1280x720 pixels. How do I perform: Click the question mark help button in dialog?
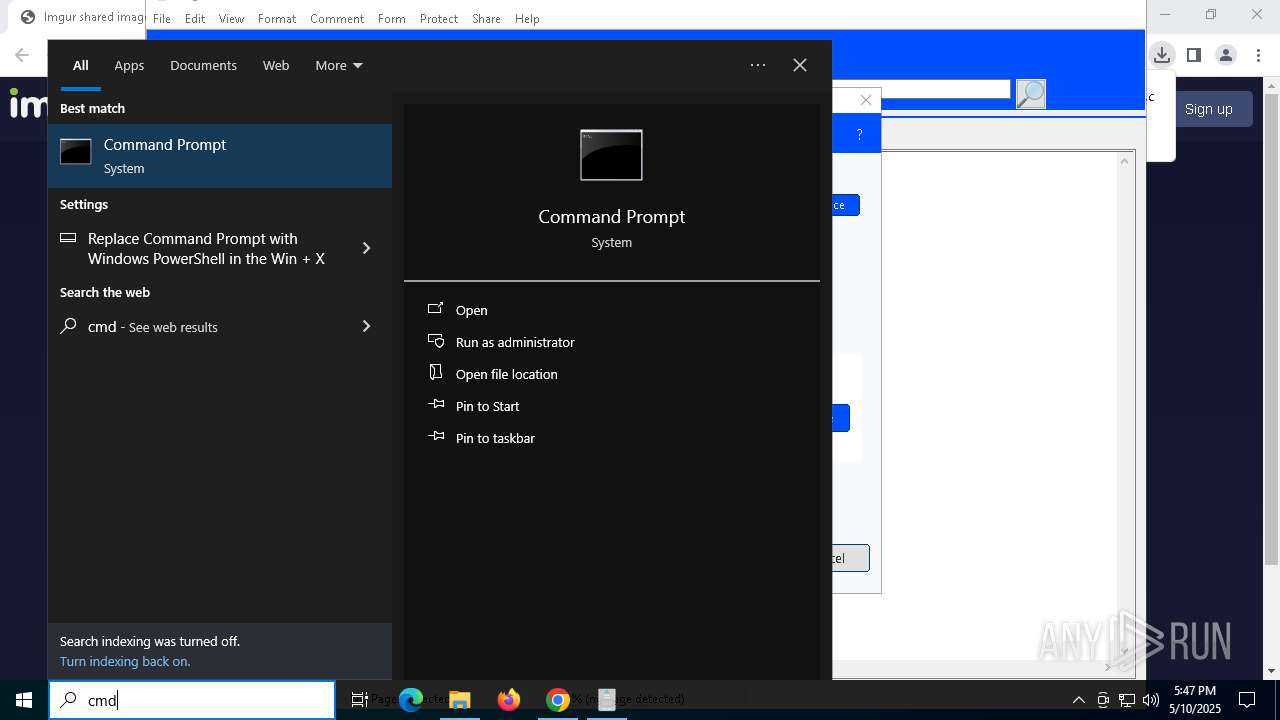tap(859, 134)
